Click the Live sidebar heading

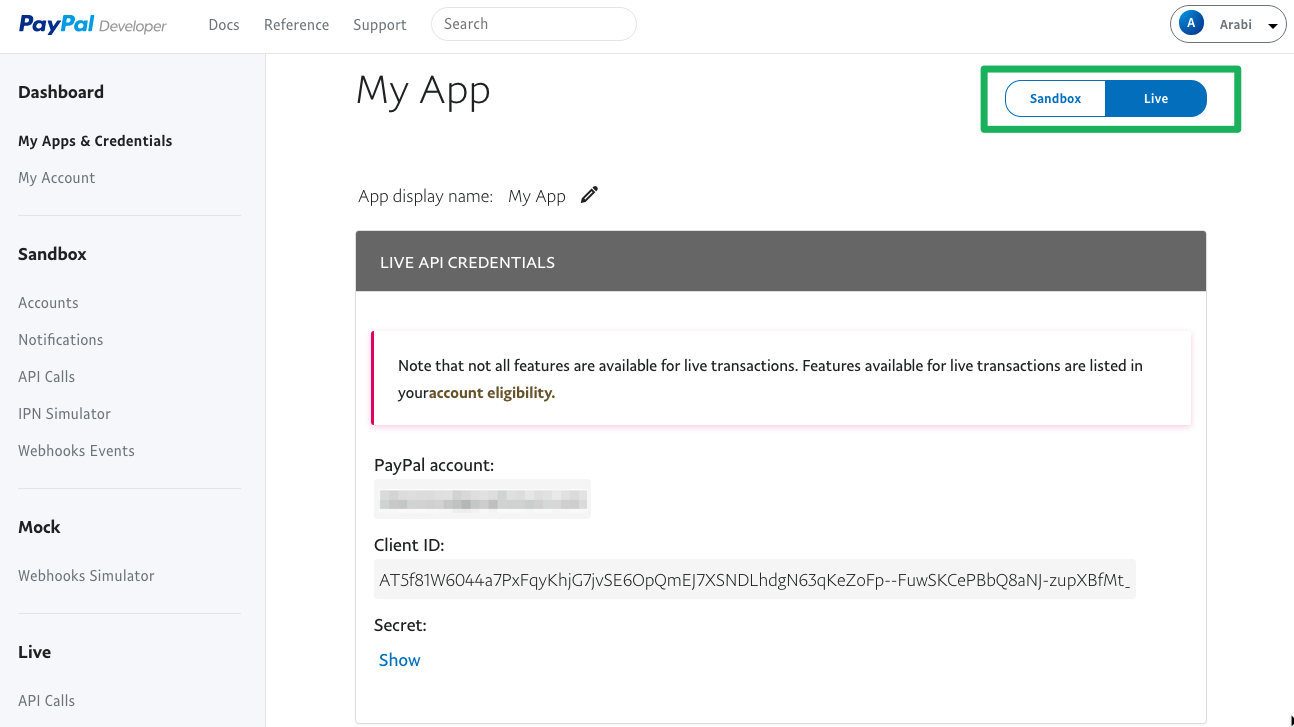point(34,652)
